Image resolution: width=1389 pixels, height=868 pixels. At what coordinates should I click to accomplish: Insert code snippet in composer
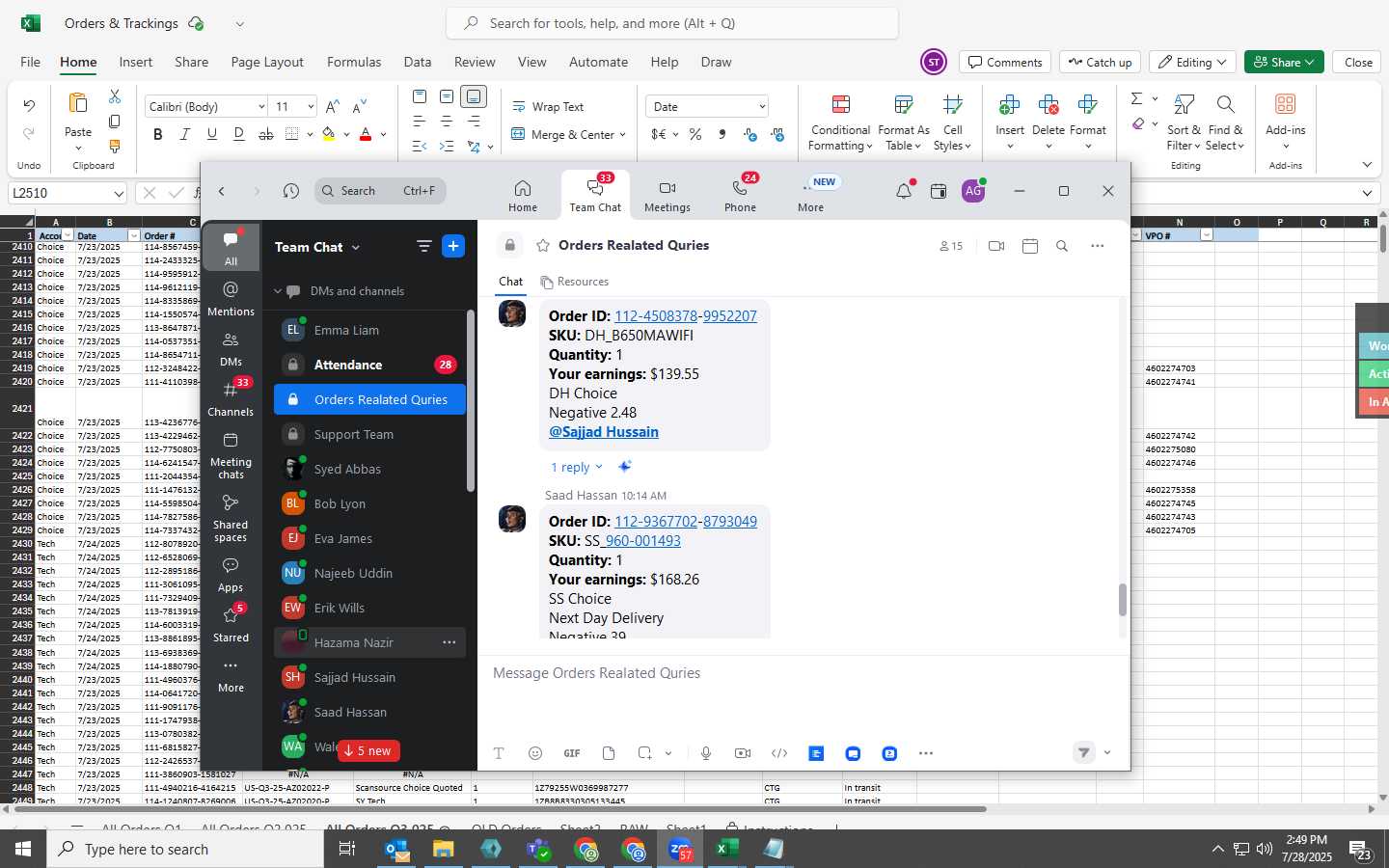779,753
